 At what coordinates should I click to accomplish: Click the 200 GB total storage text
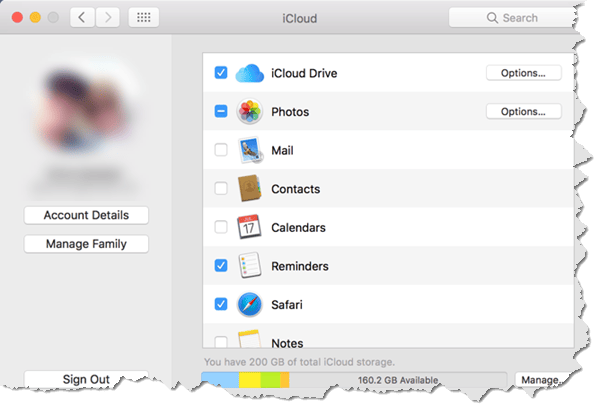click(x=299, y=362)
